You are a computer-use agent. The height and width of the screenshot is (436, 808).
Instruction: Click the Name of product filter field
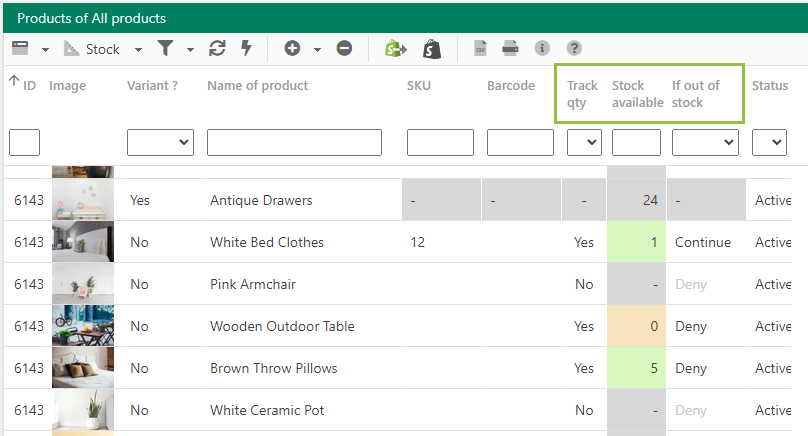click(294, 142)
